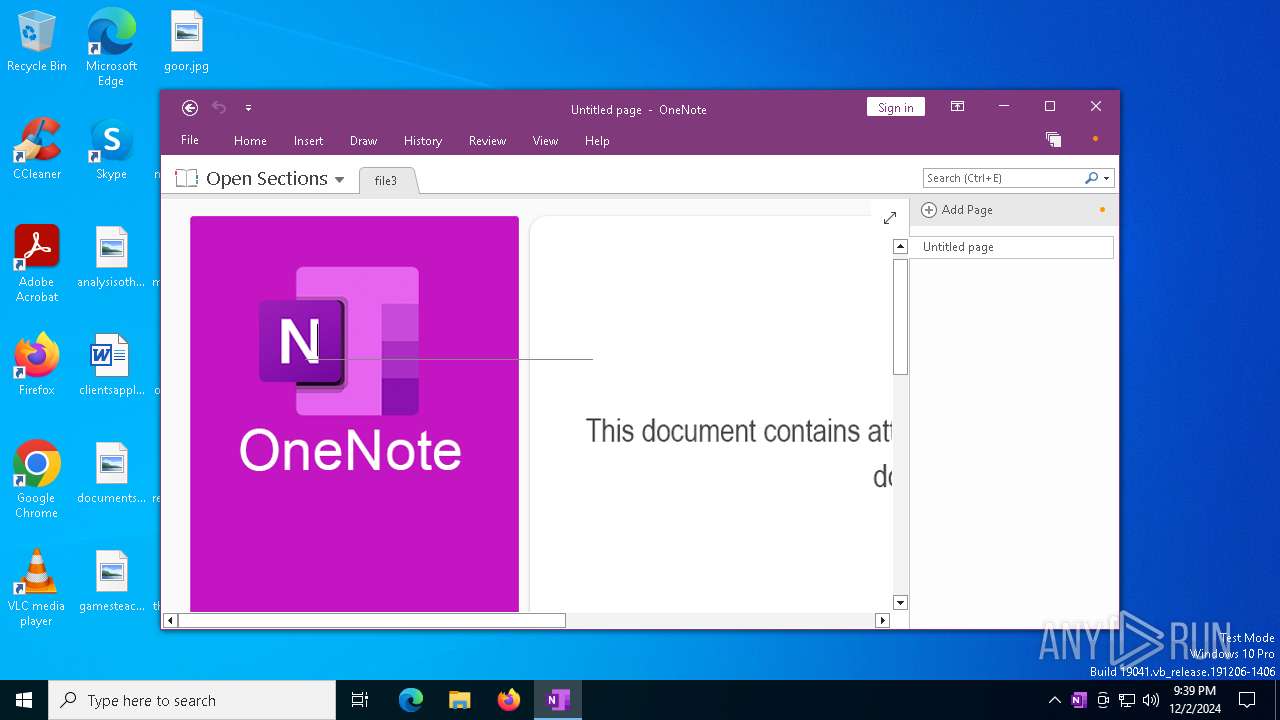
Task: Select the gamesteac... file icon on desktop
Action: [x=111, y=581]
